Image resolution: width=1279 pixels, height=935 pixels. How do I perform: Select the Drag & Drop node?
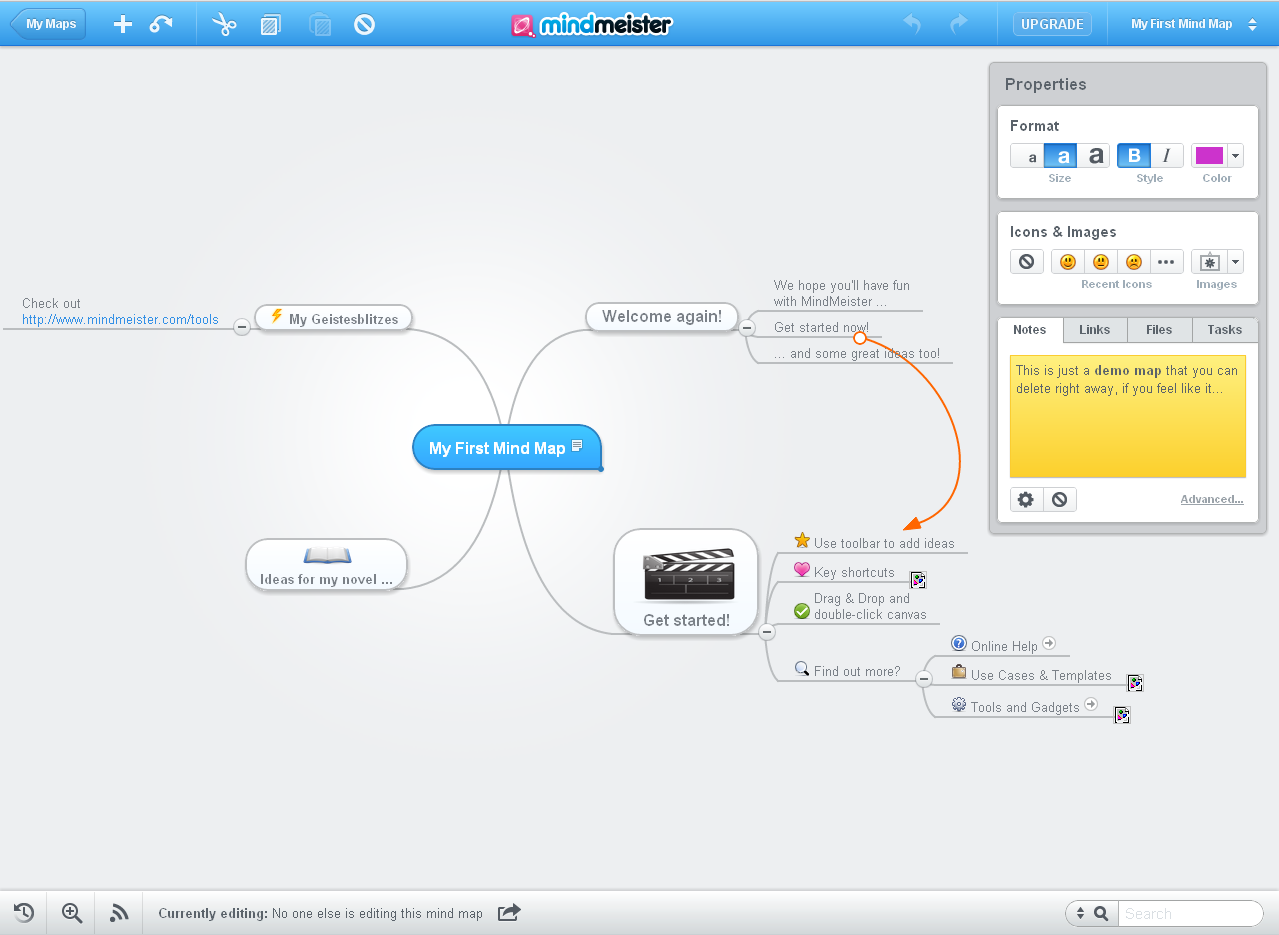pos(860,606)
